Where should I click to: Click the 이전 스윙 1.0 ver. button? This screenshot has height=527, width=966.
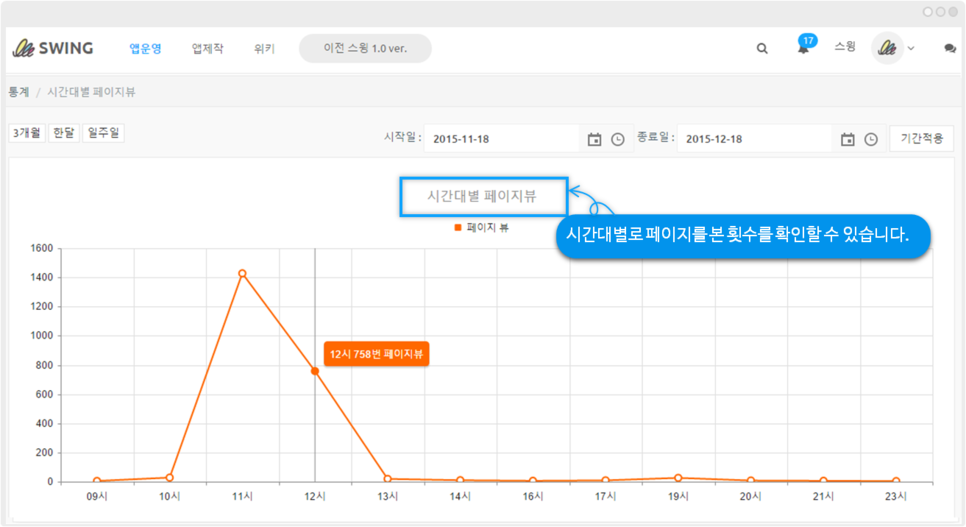(x=365, y=48)
